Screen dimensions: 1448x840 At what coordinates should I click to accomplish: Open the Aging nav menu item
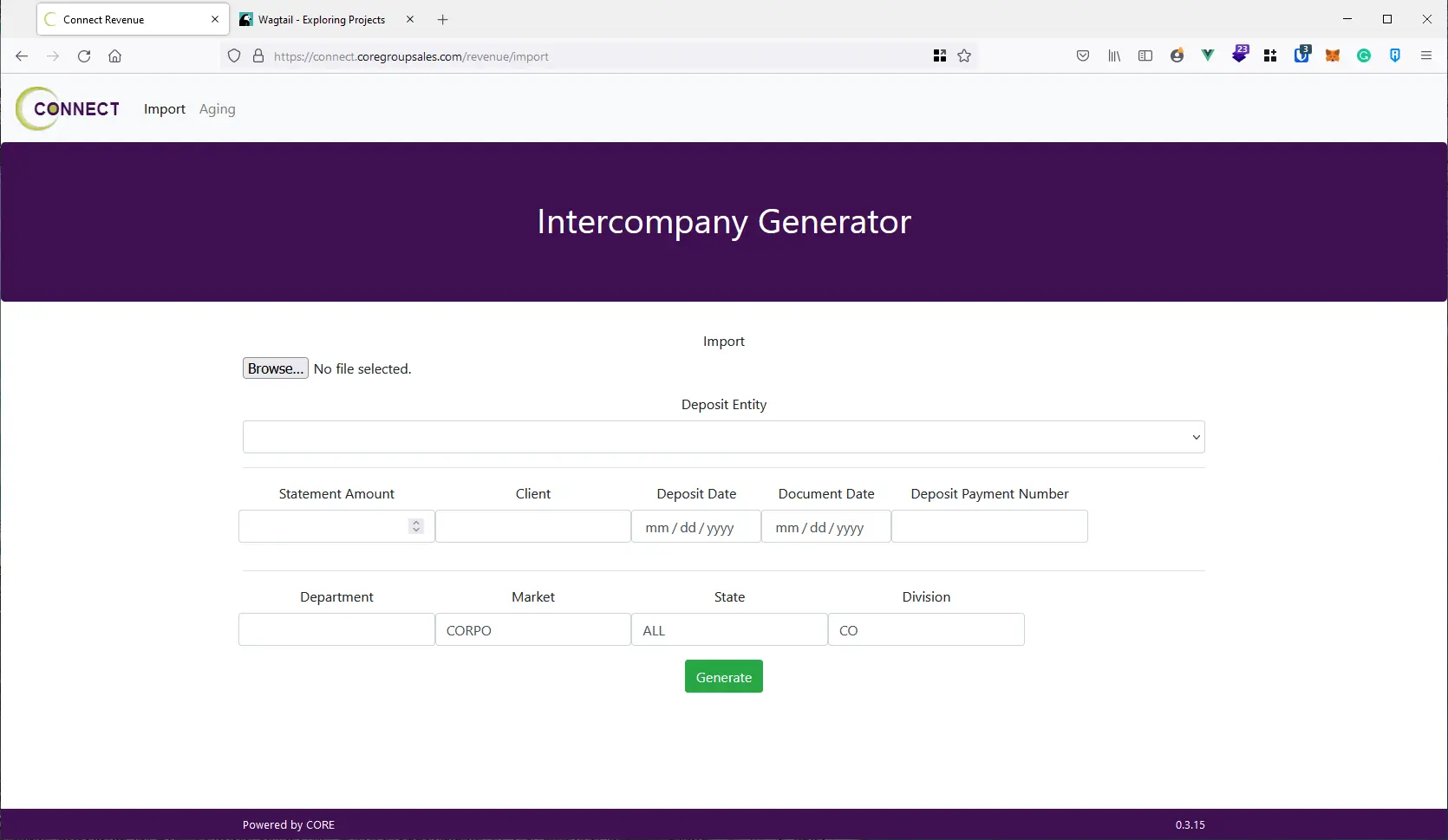click(x=217, y=109)
